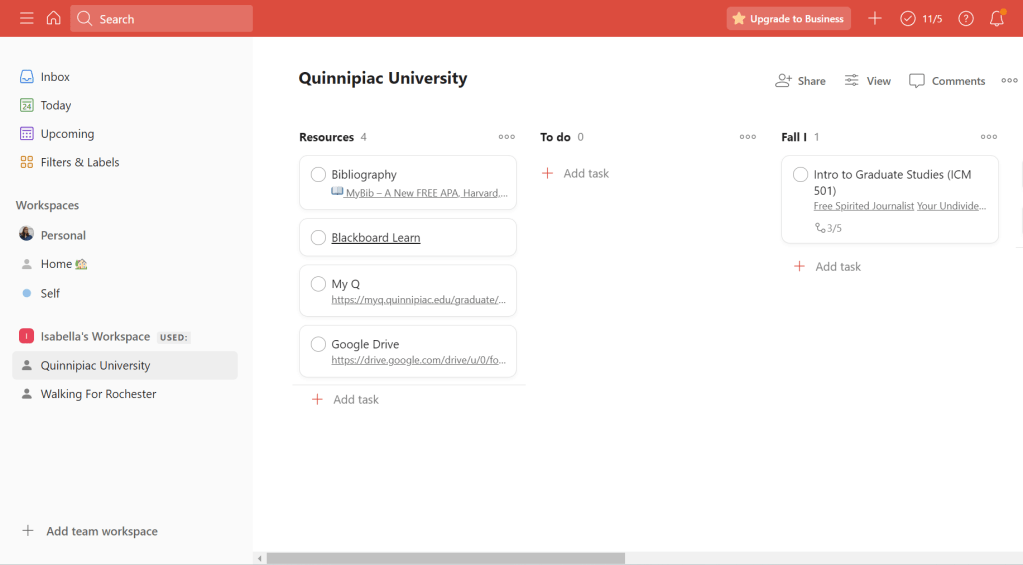
Task: Open Resources section options menu
Action: click(x=506, y=137)
